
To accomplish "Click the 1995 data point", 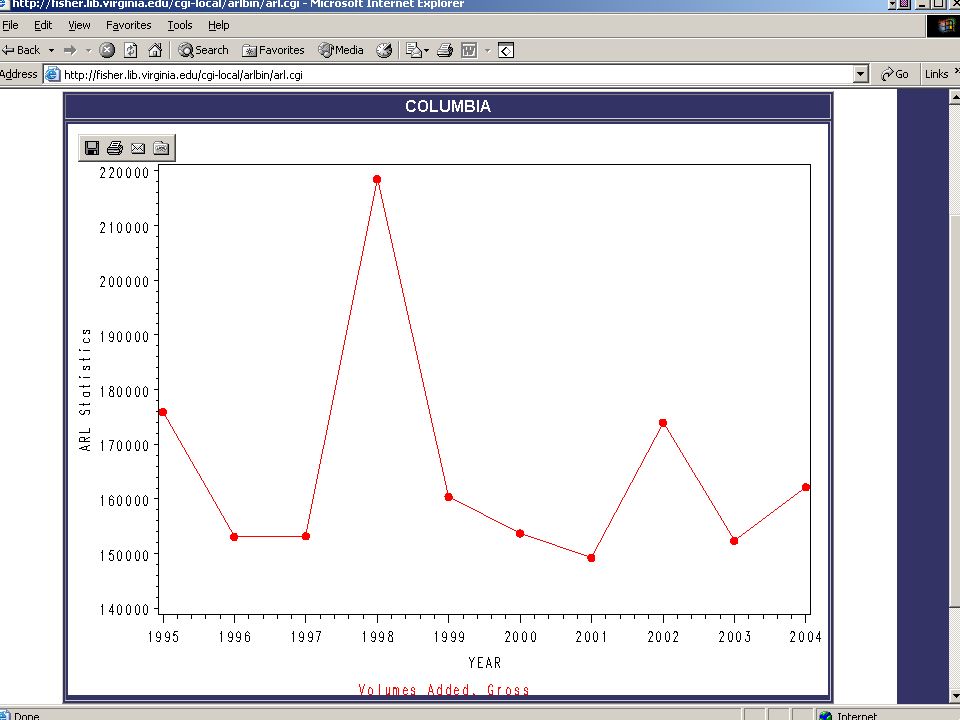I will click(x=163, y=412).
